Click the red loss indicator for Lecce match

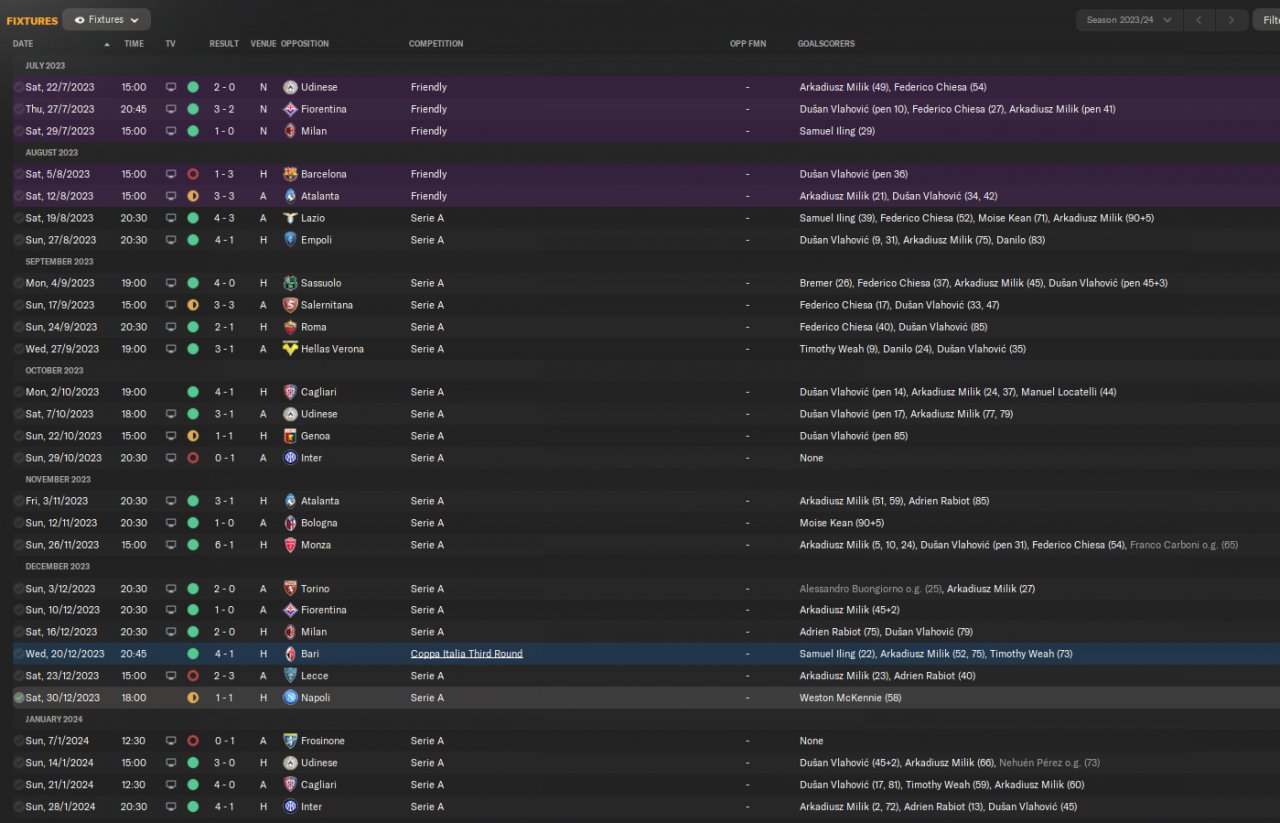coord(193,676)
